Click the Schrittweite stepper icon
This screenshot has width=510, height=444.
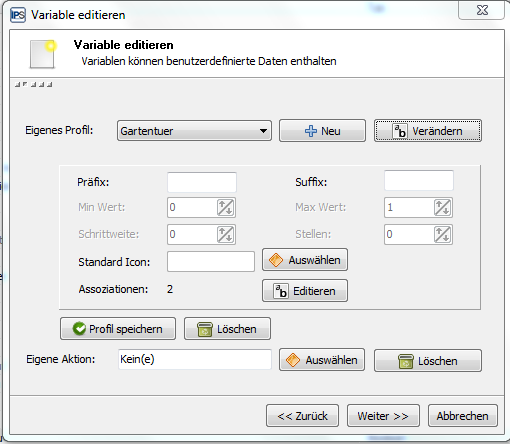coord(226,234)
